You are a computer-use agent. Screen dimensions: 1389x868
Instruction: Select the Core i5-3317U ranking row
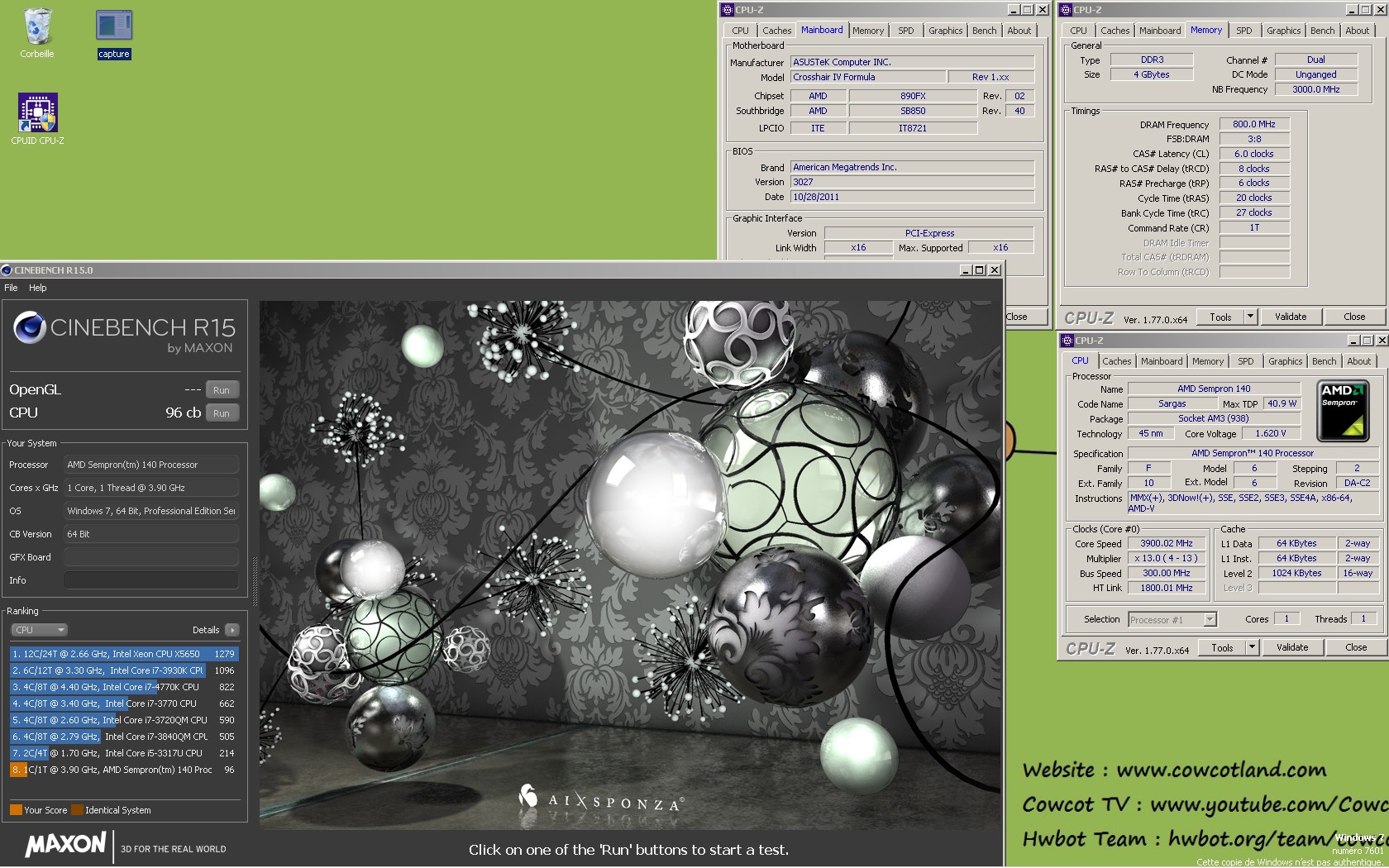pyautogui.click(x=124, y=753)
